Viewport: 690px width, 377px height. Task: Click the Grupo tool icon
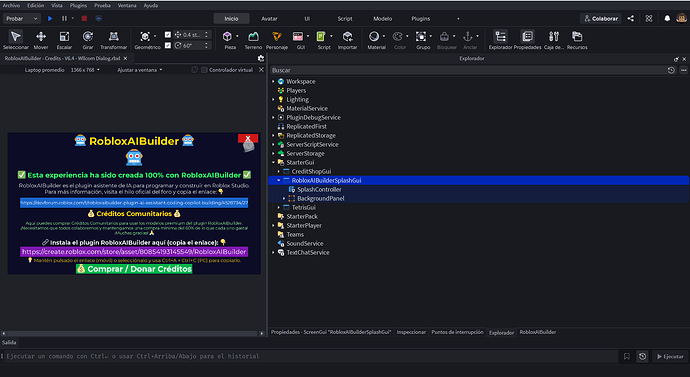click(421, 37)
